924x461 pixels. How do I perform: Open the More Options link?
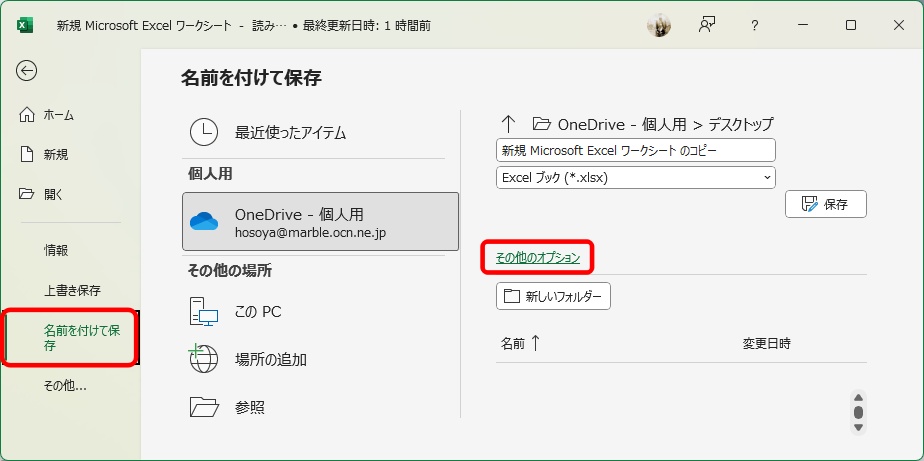(x=538, y=257)
